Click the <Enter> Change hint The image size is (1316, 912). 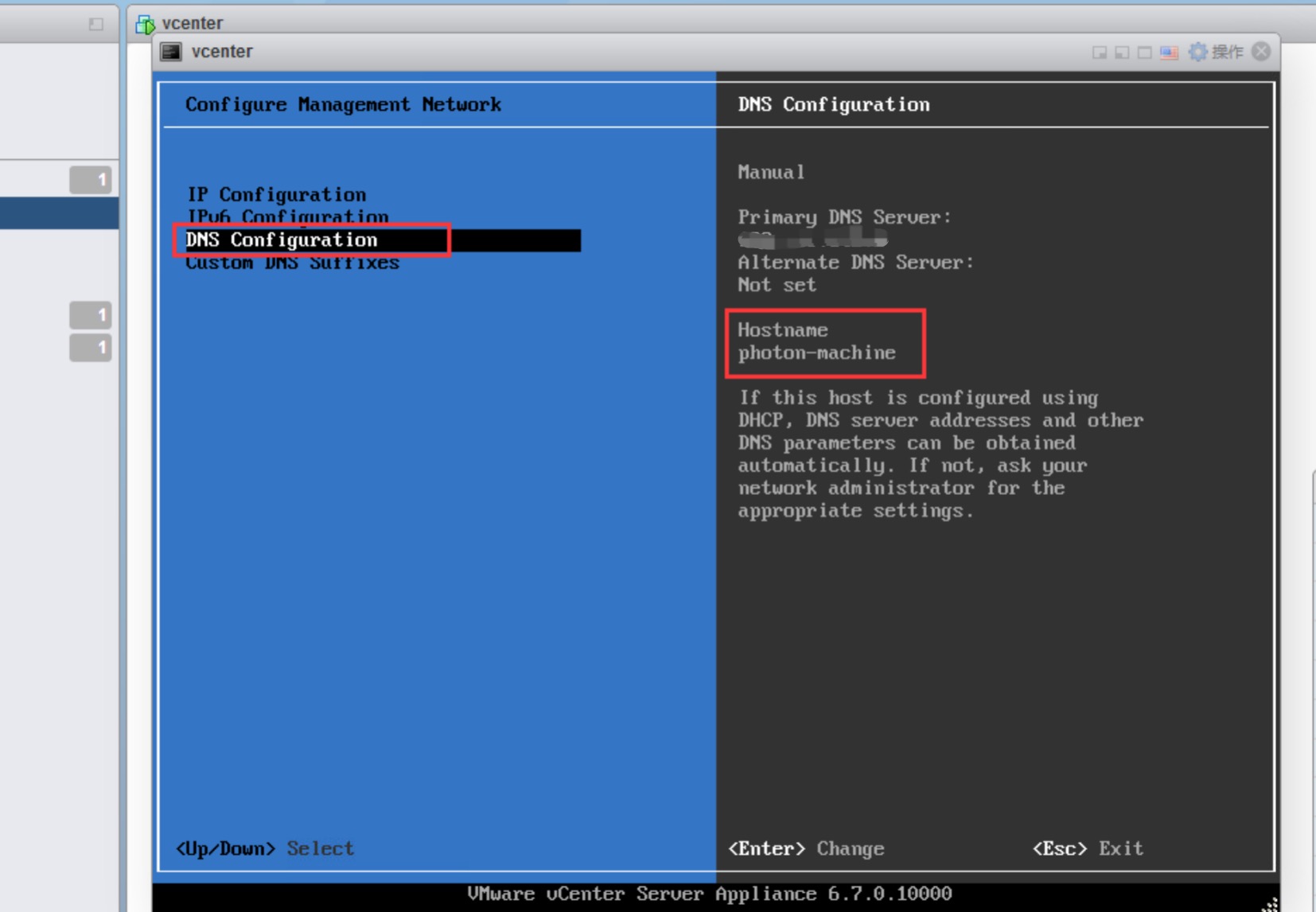[806, 848]
